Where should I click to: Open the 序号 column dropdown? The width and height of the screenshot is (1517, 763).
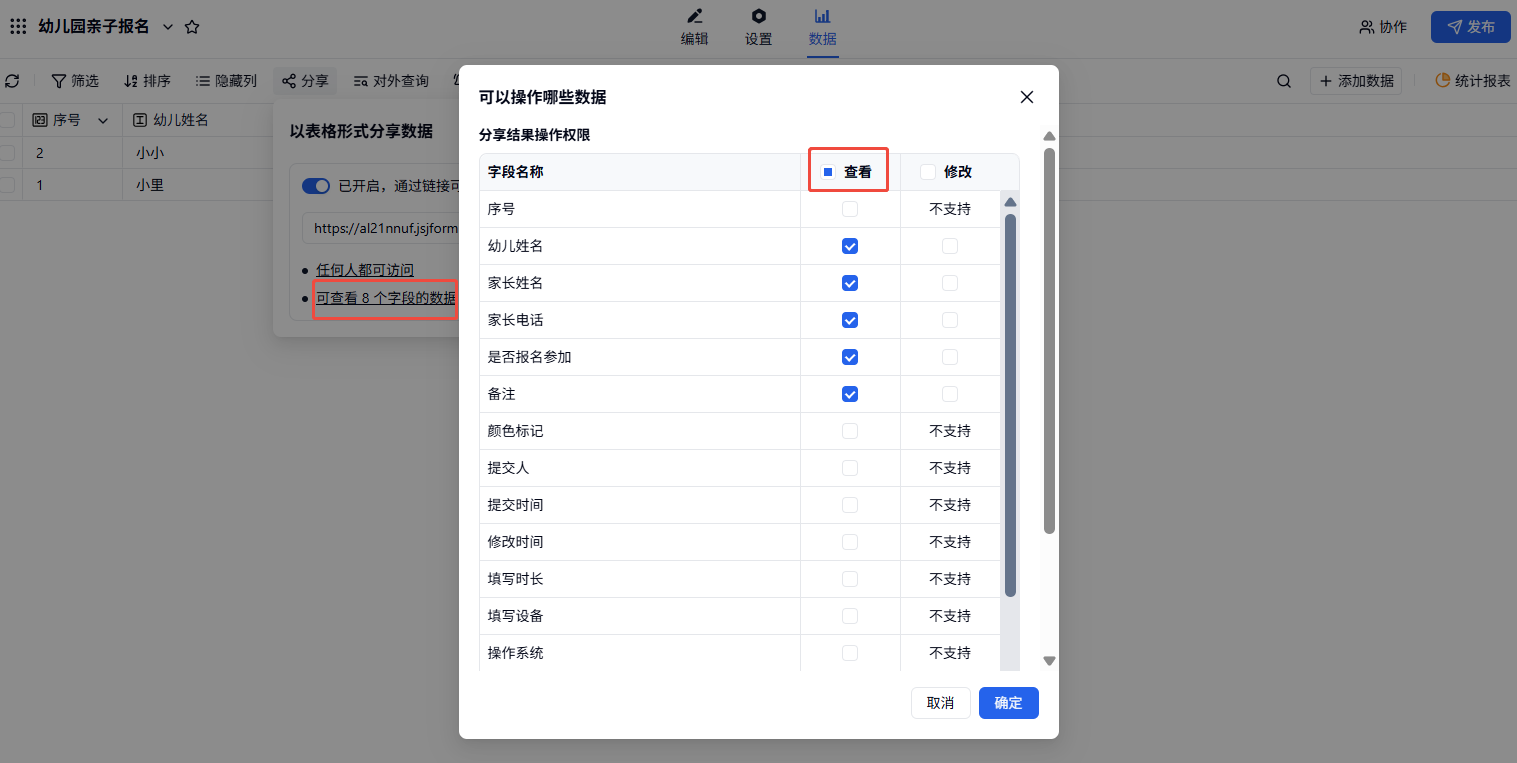pyautogui.click(x=102, y=120)
